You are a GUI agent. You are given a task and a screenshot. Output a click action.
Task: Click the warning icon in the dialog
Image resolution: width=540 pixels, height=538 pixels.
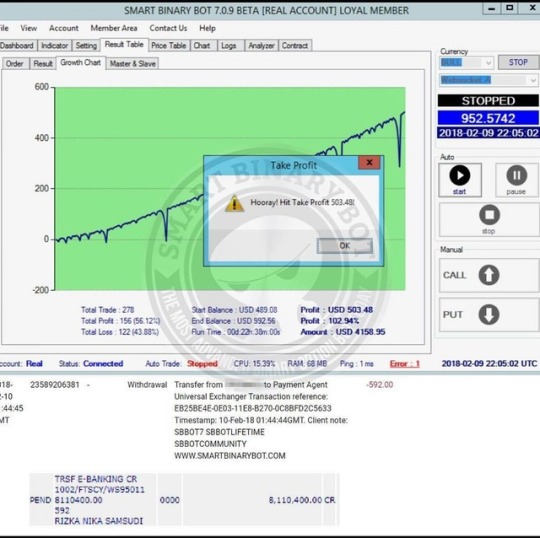click(x=235, y=203)
